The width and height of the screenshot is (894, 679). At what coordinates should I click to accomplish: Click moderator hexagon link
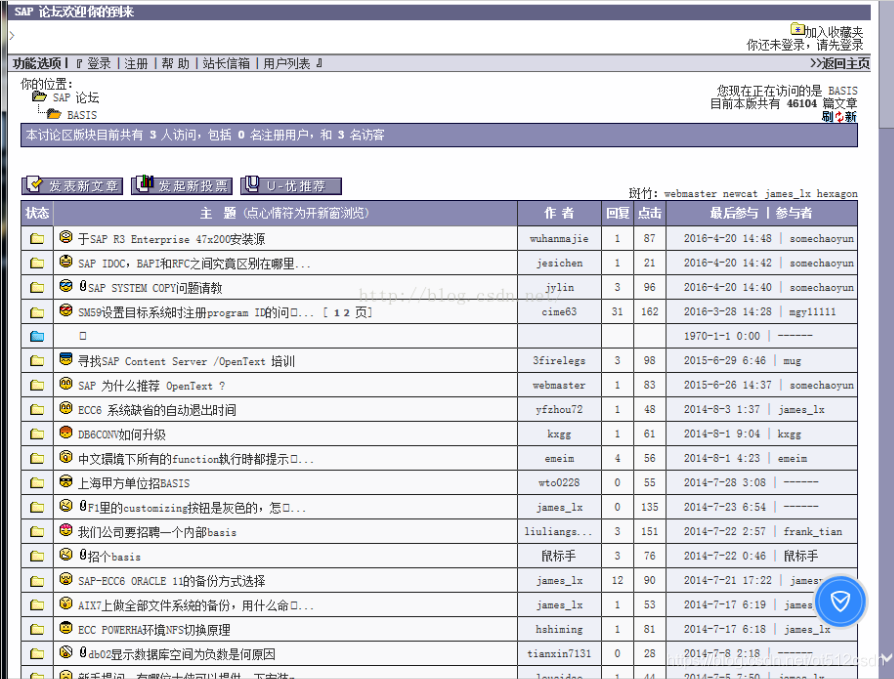pyautogui.click(x=837, y=194)
